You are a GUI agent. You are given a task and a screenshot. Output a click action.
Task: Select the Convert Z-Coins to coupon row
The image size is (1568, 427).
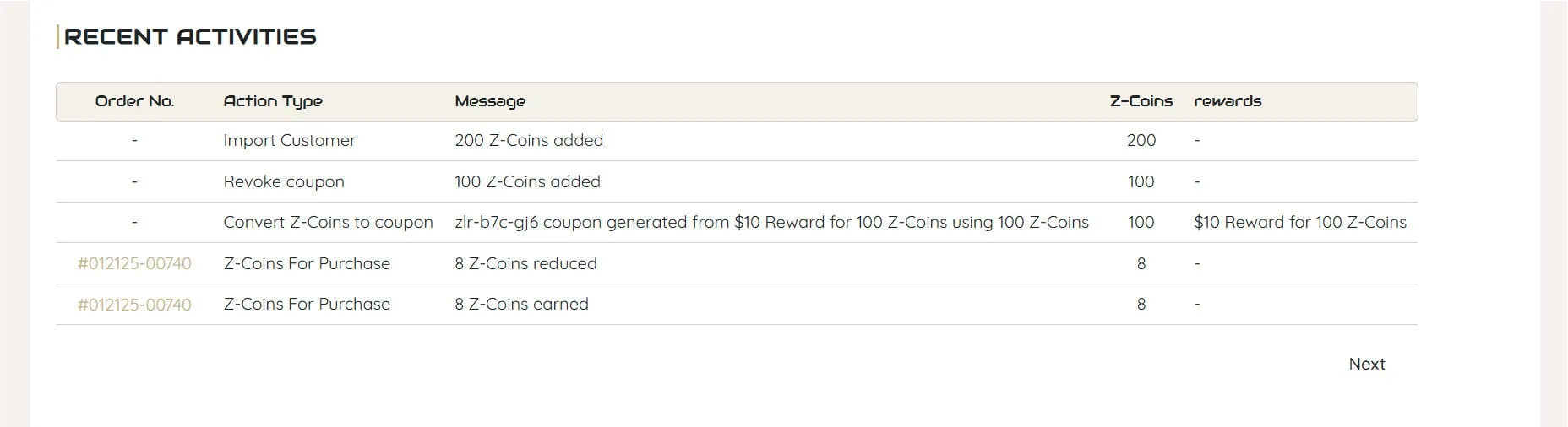pyautogui.click(x=737, y=223)
